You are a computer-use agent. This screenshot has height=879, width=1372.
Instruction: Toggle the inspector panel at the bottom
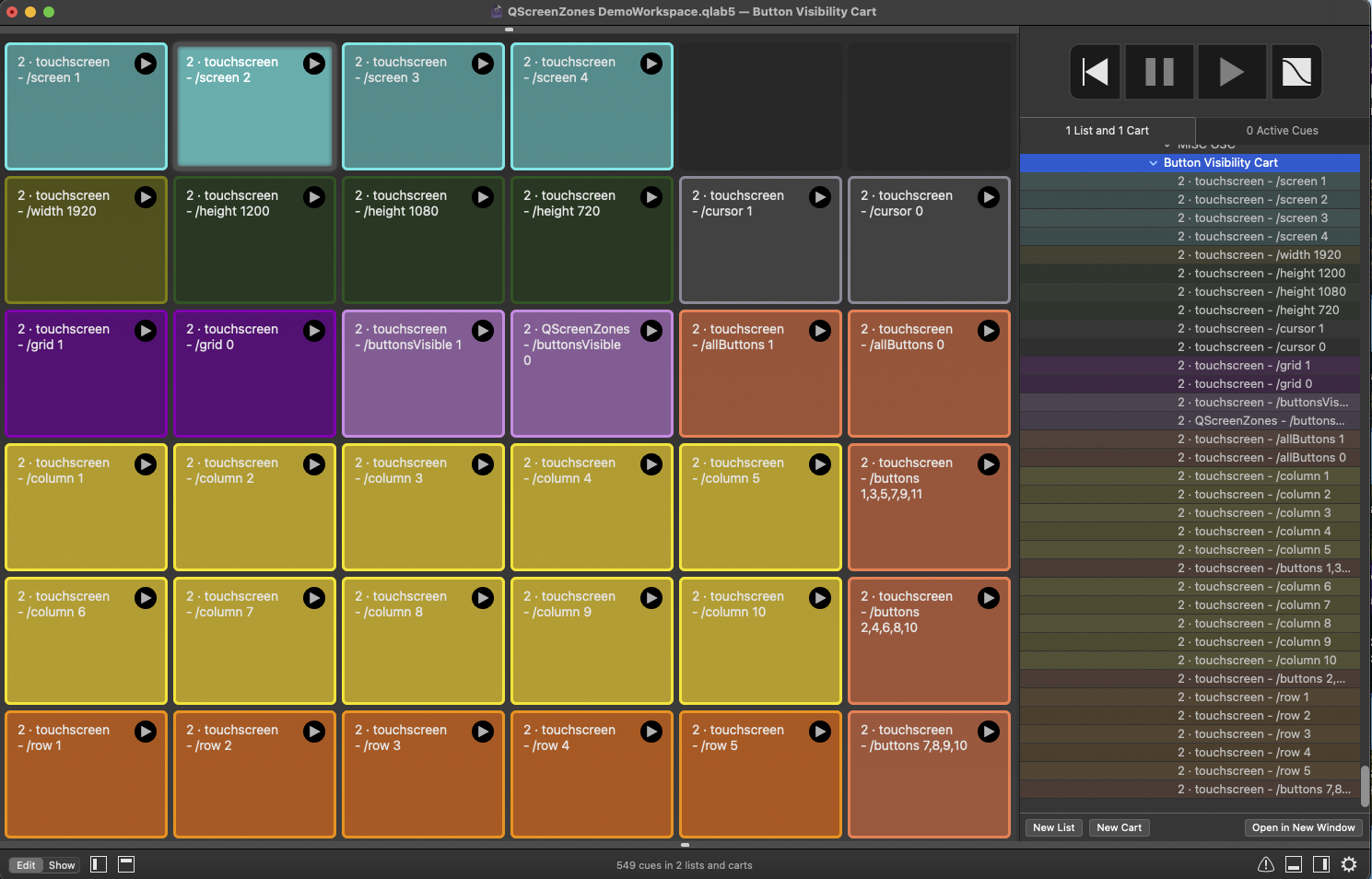pos(1294,864)
